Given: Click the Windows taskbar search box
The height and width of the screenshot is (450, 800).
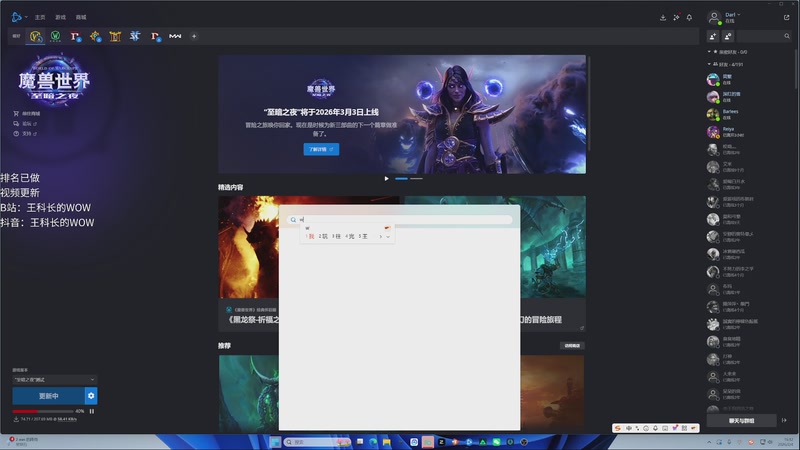Looking at the screenshot, I should point(317,442).
